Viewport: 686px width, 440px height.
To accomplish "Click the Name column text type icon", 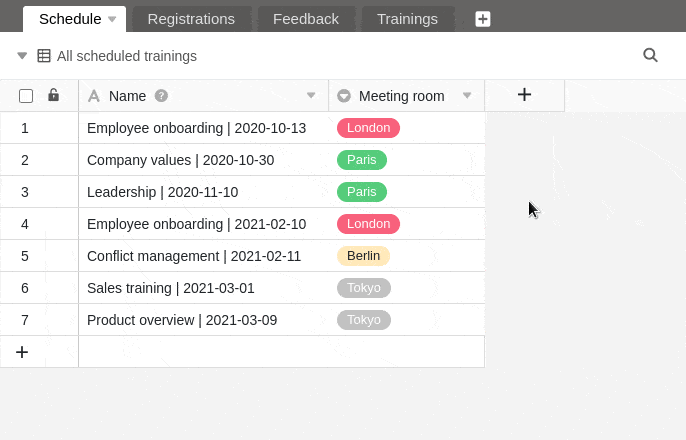I will coord(95,96).
